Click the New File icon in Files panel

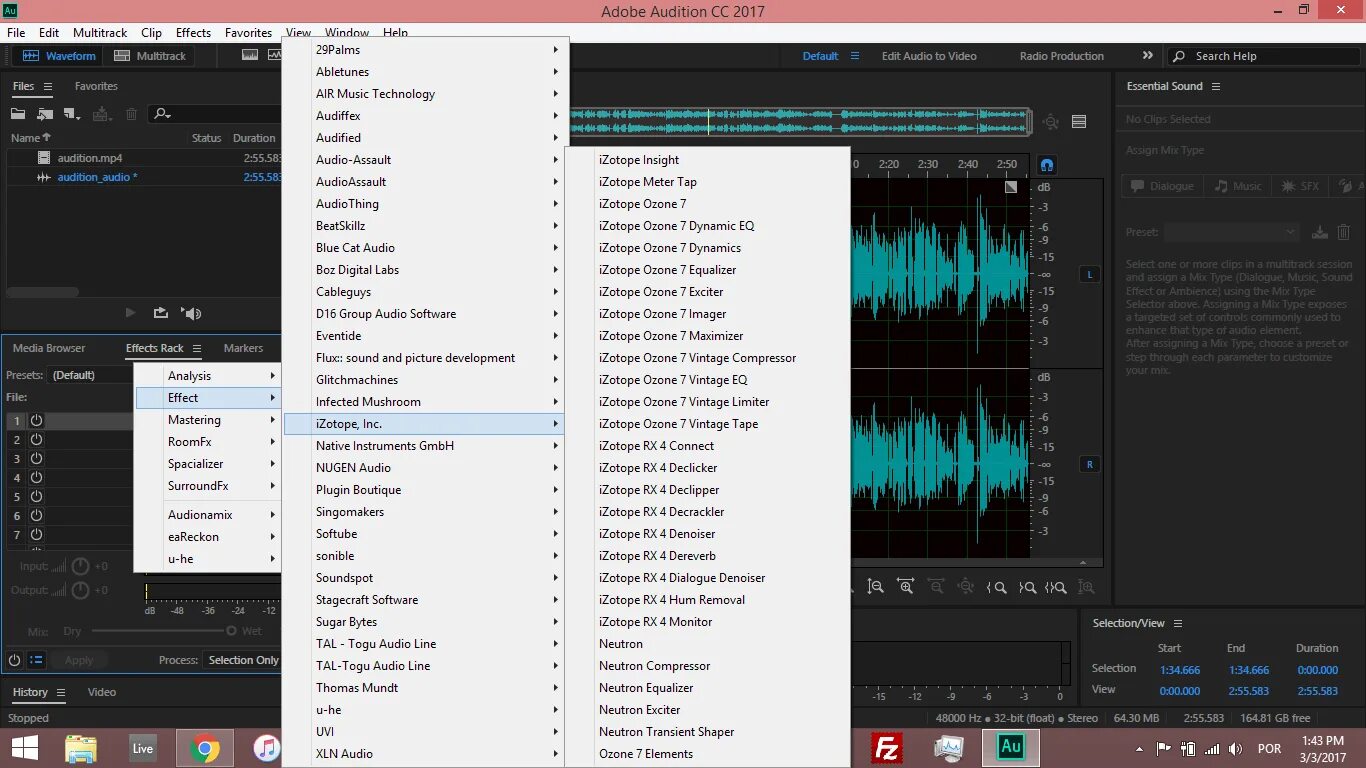coord(71,114)
